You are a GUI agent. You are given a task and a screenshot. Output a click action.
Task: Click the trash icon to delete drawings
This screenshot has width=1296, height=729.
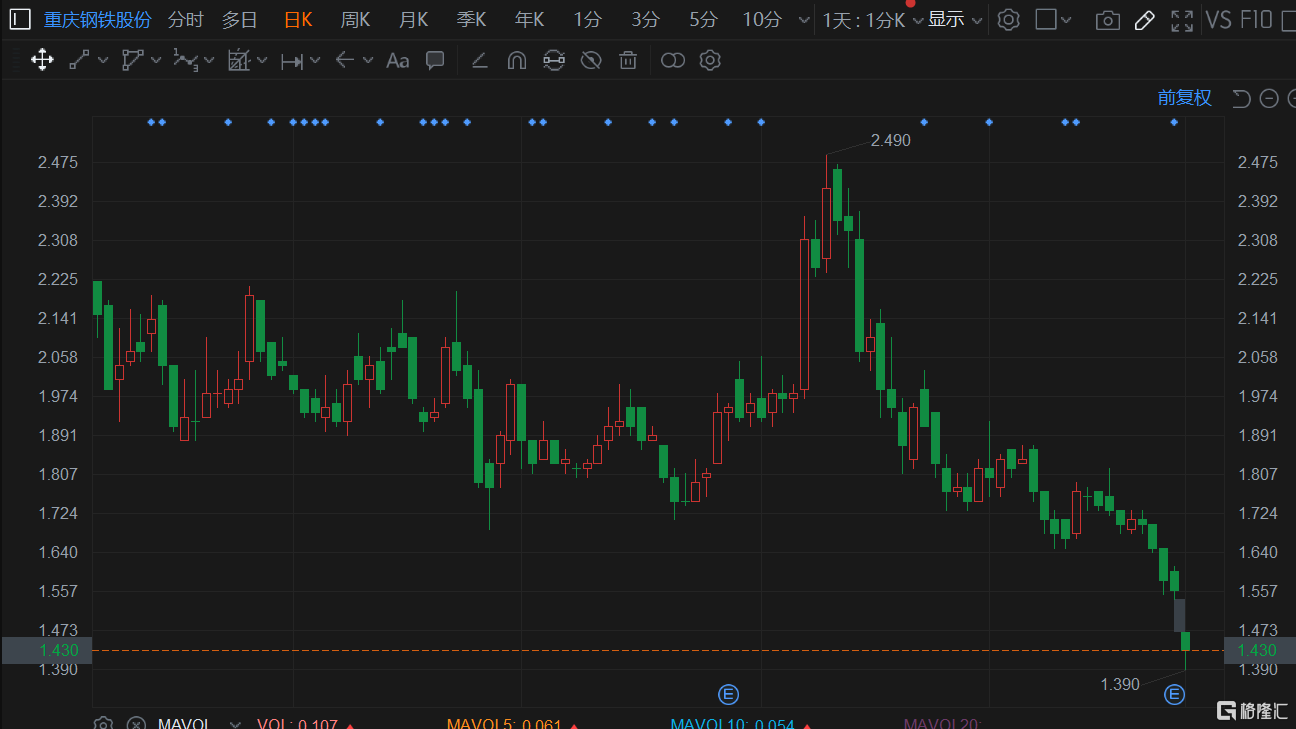628,60
